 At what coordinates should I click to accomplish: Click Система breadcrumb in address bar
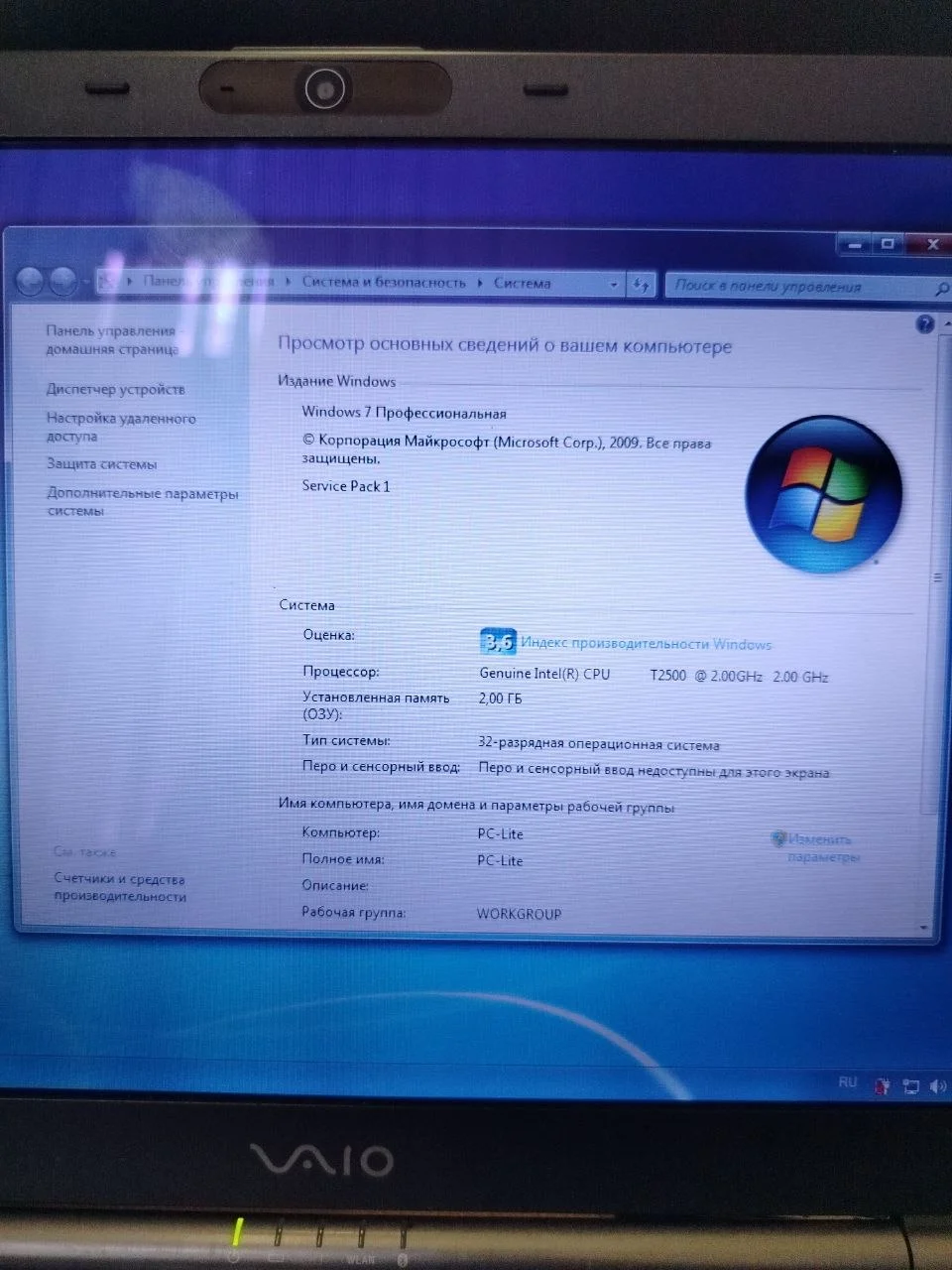[522, 283]
